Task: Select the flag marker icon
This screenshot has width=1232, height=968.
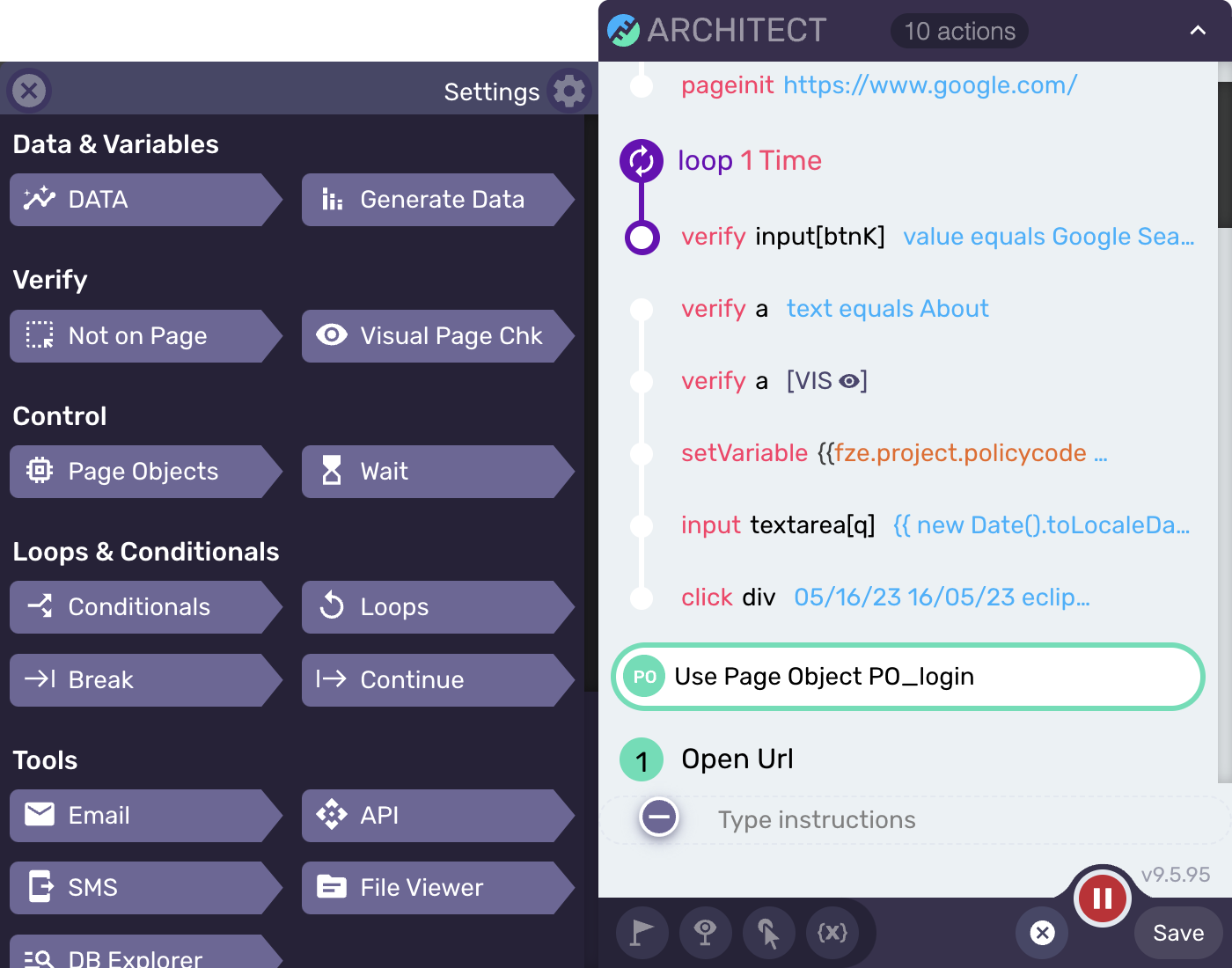Action: (642, 933)
